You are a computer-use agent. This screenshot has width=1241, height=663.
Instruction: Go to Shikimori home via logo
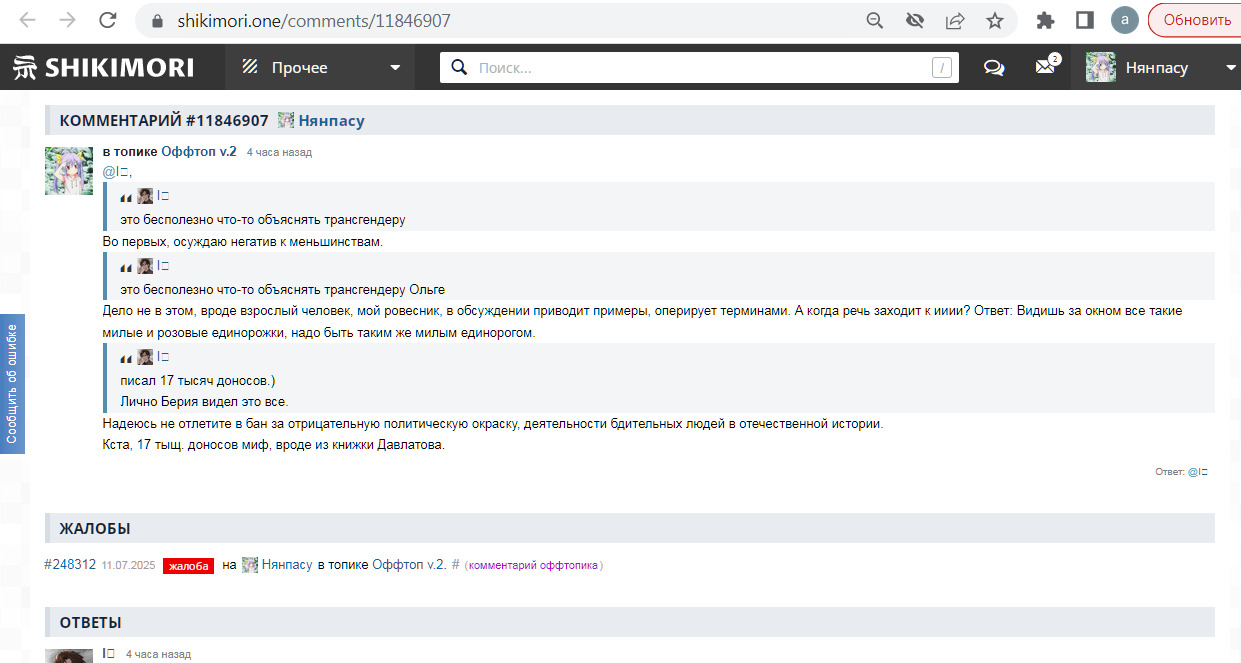coord(104,68)
